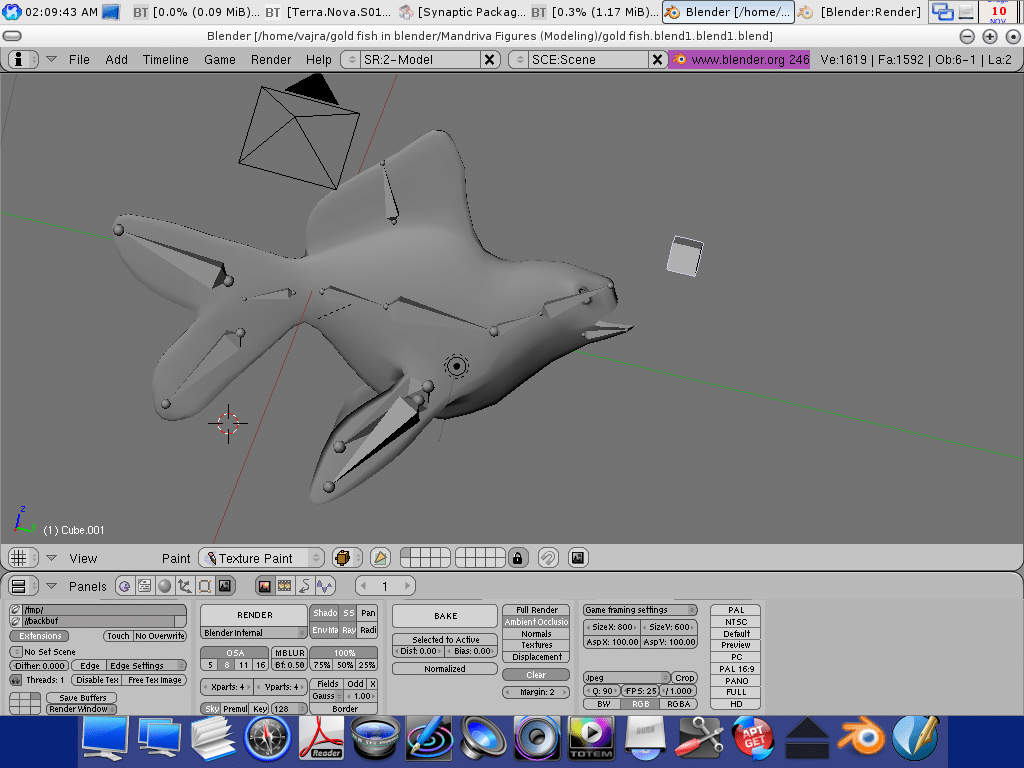Screen dimensions: 1024x768
Task: Open the Render menu in top bar
Action: point(271,60)
